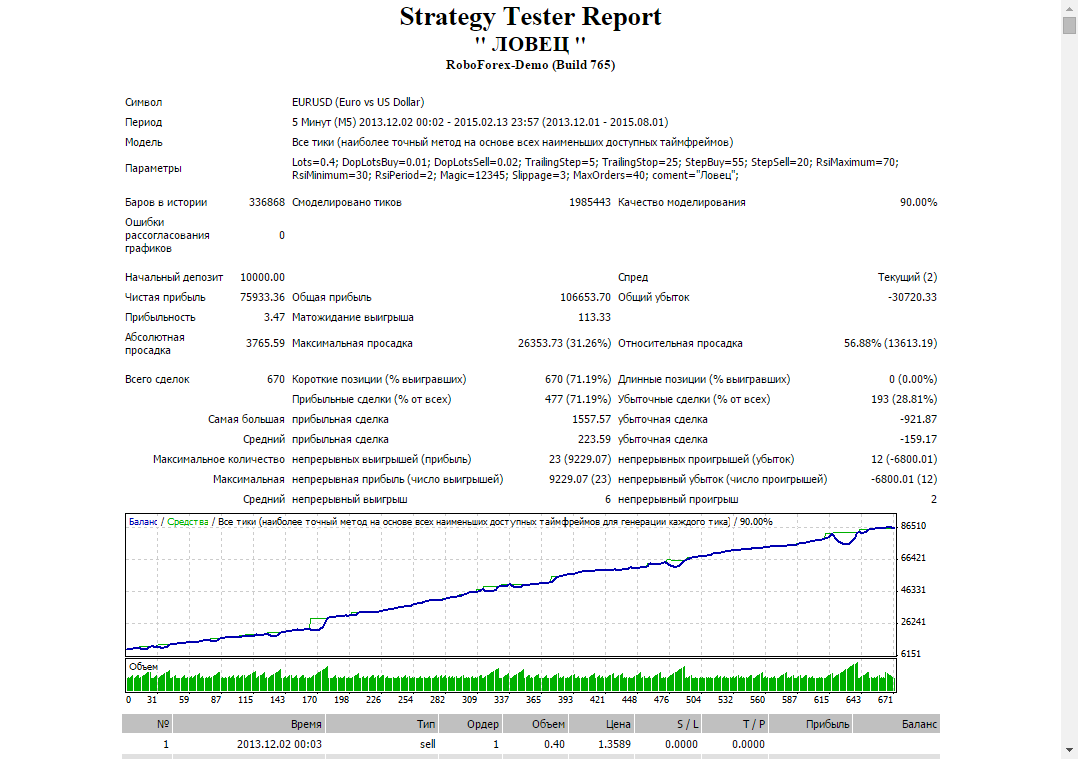Click the modeled ticks value 1985443
The width and height of the screenshot is (1078, 759).
(x=589, y=202)
